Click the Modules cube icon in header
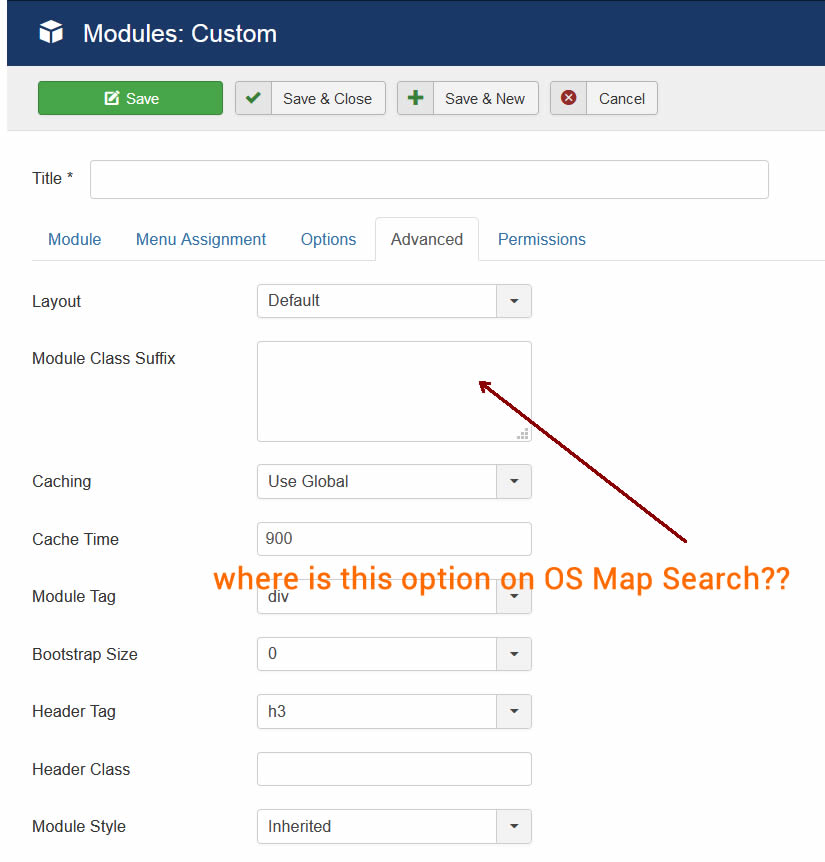This screenshot has width=825, height=862. tap(51, 33)
